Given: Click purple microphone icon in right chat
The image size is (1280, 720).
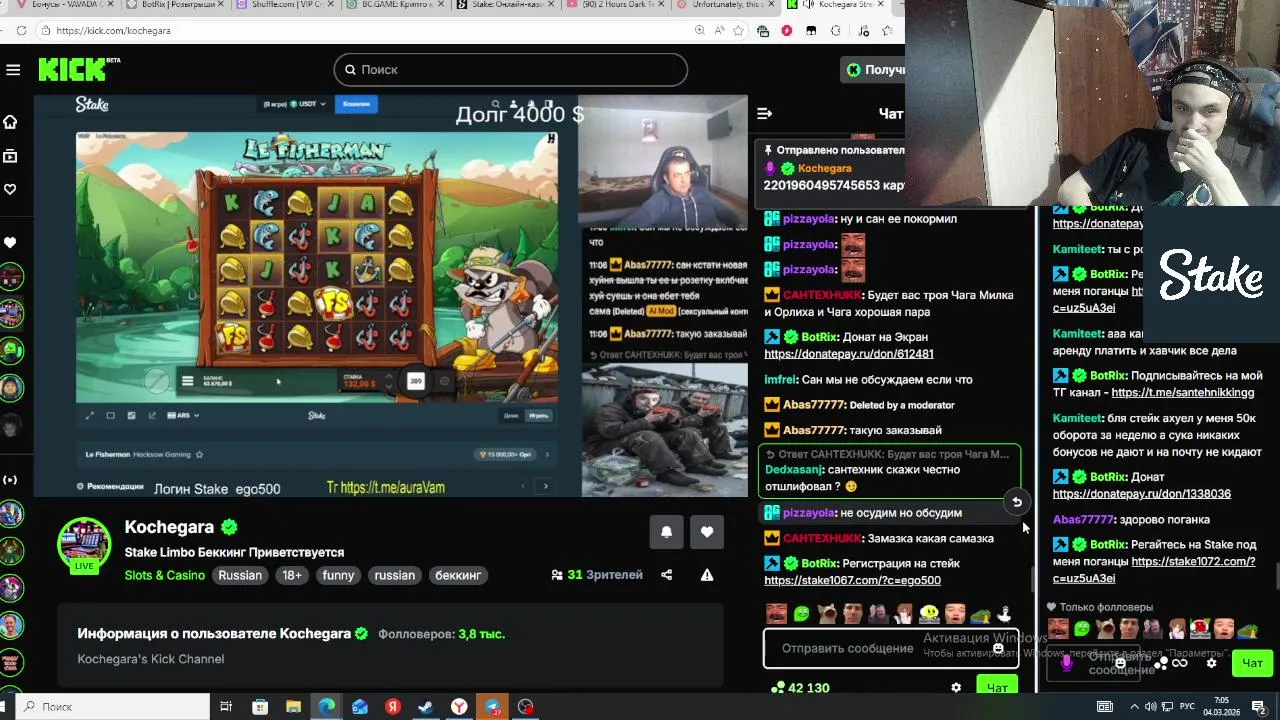Looking at the screenshot, I should click(x=1066, y=663).
